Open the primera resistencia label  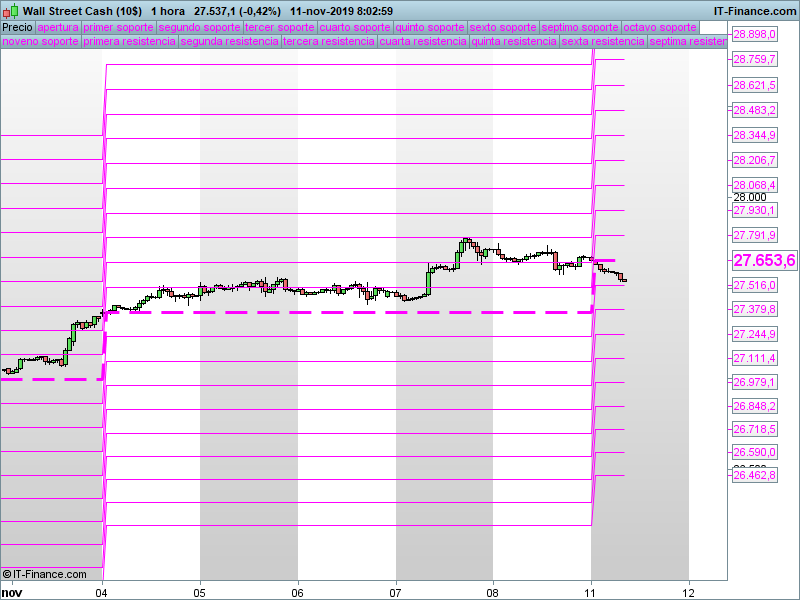[x=130, y=42]
